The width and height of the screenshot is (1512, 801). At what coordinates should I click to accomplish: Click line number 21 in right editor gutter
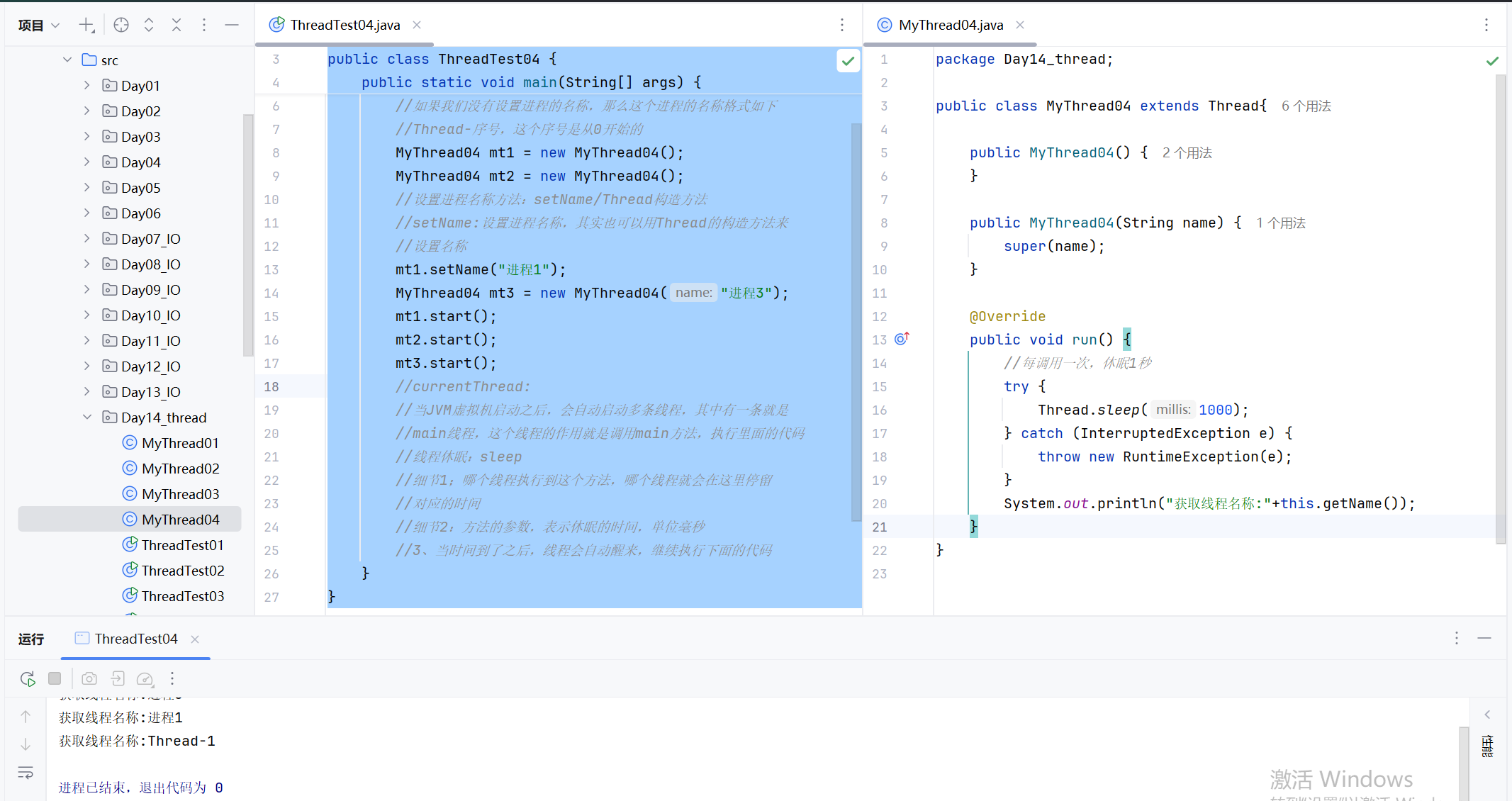point(880,527)
